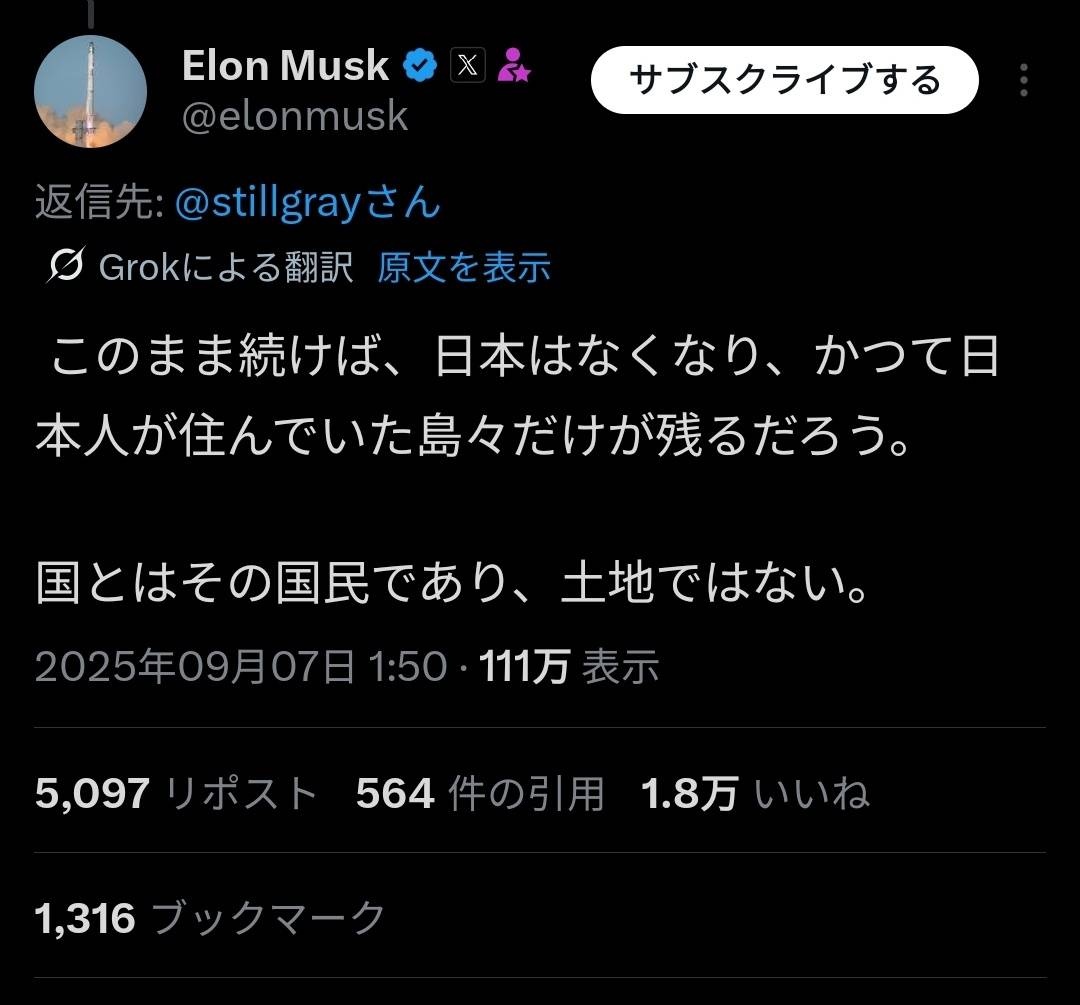Click the 2025年09月07日 1:50 timestamp
1080x1005 pixels.
click(x=240, y=666)
